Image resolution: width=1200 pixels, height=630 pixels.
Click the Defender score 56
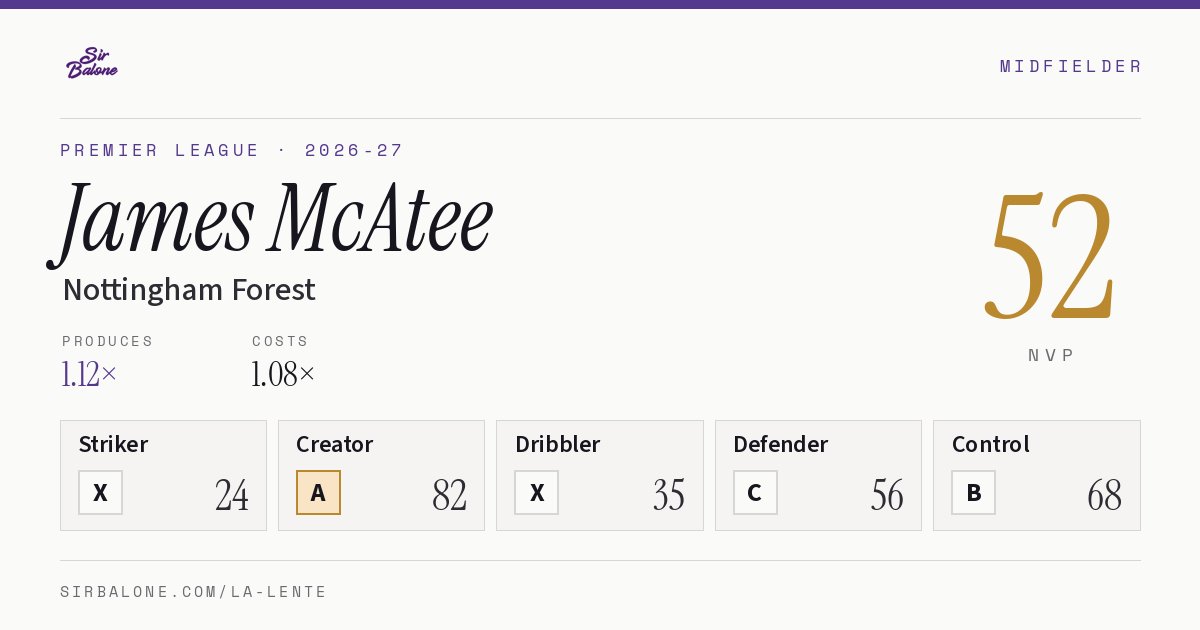[886, 495]
